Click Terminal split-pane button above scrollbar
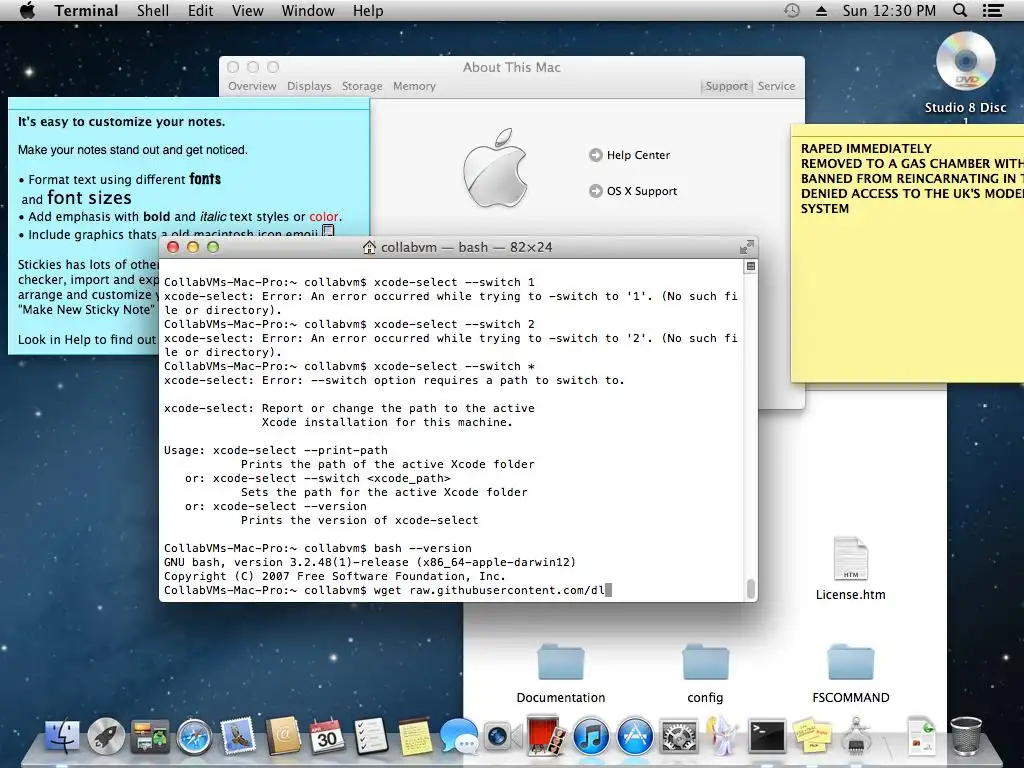The height and width of the screenshot is (768, 1024). point(751,266)
